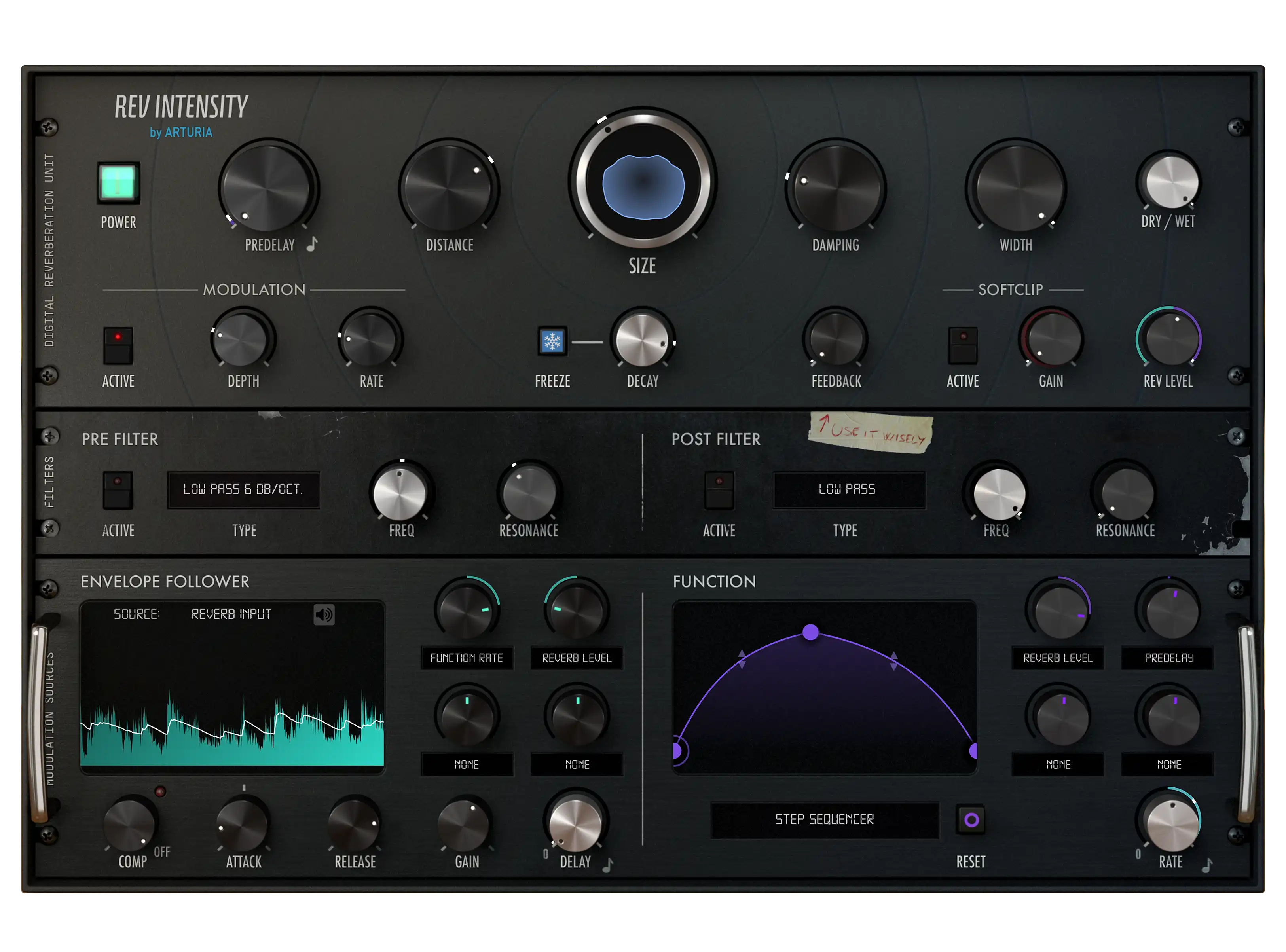
Task: Click the Predelay tempo sync note icon
Action: 312,245
